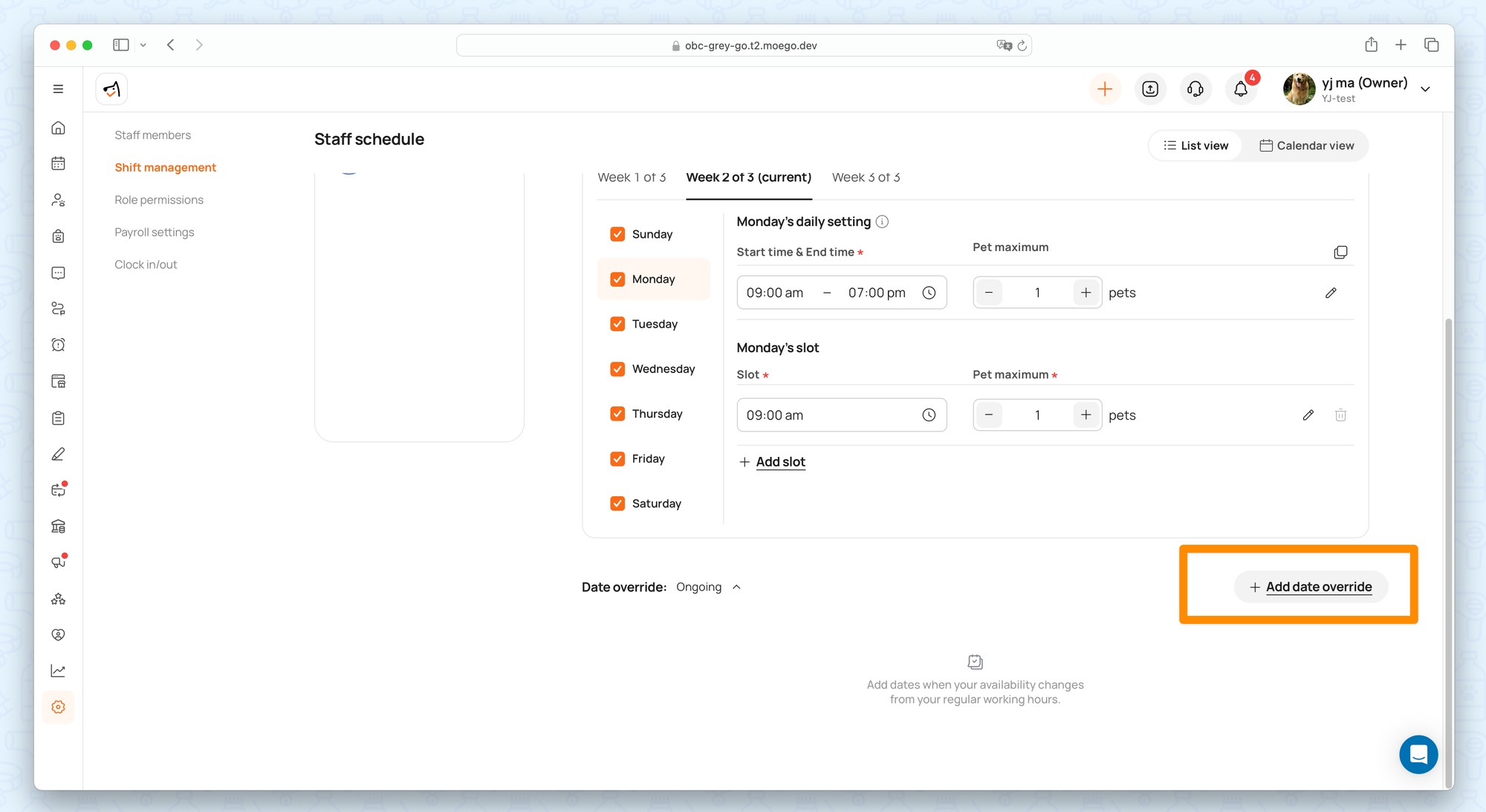Disable the Saturday checkbox
The width and height of the screenshot is (1486, 812).
[x=617, y=504]
